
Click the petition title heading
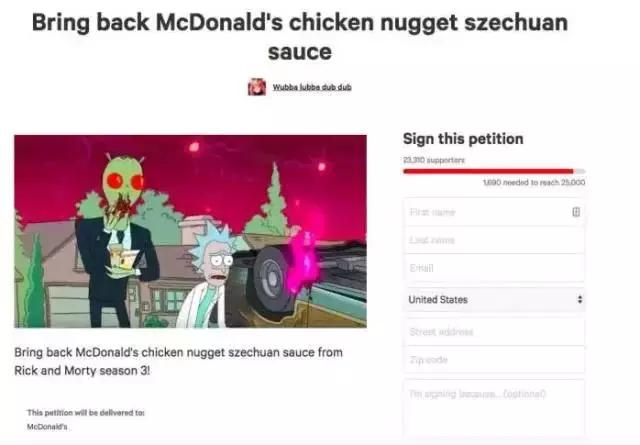[300, 37]
